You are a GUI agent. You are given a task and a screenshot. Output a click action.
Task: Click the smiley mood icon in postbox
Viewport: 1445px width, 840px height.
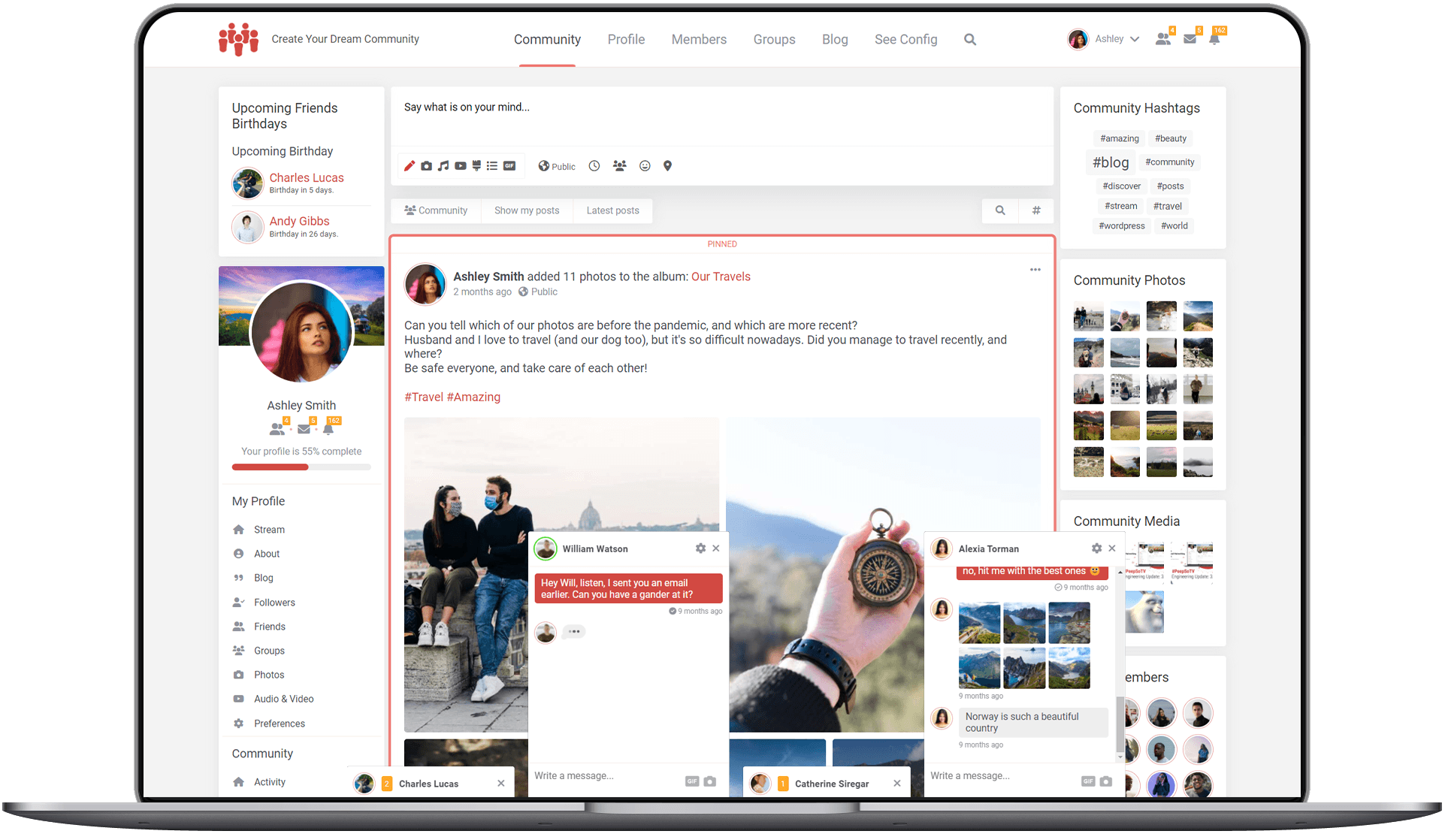pyautogui.click(x=645, y=166)
